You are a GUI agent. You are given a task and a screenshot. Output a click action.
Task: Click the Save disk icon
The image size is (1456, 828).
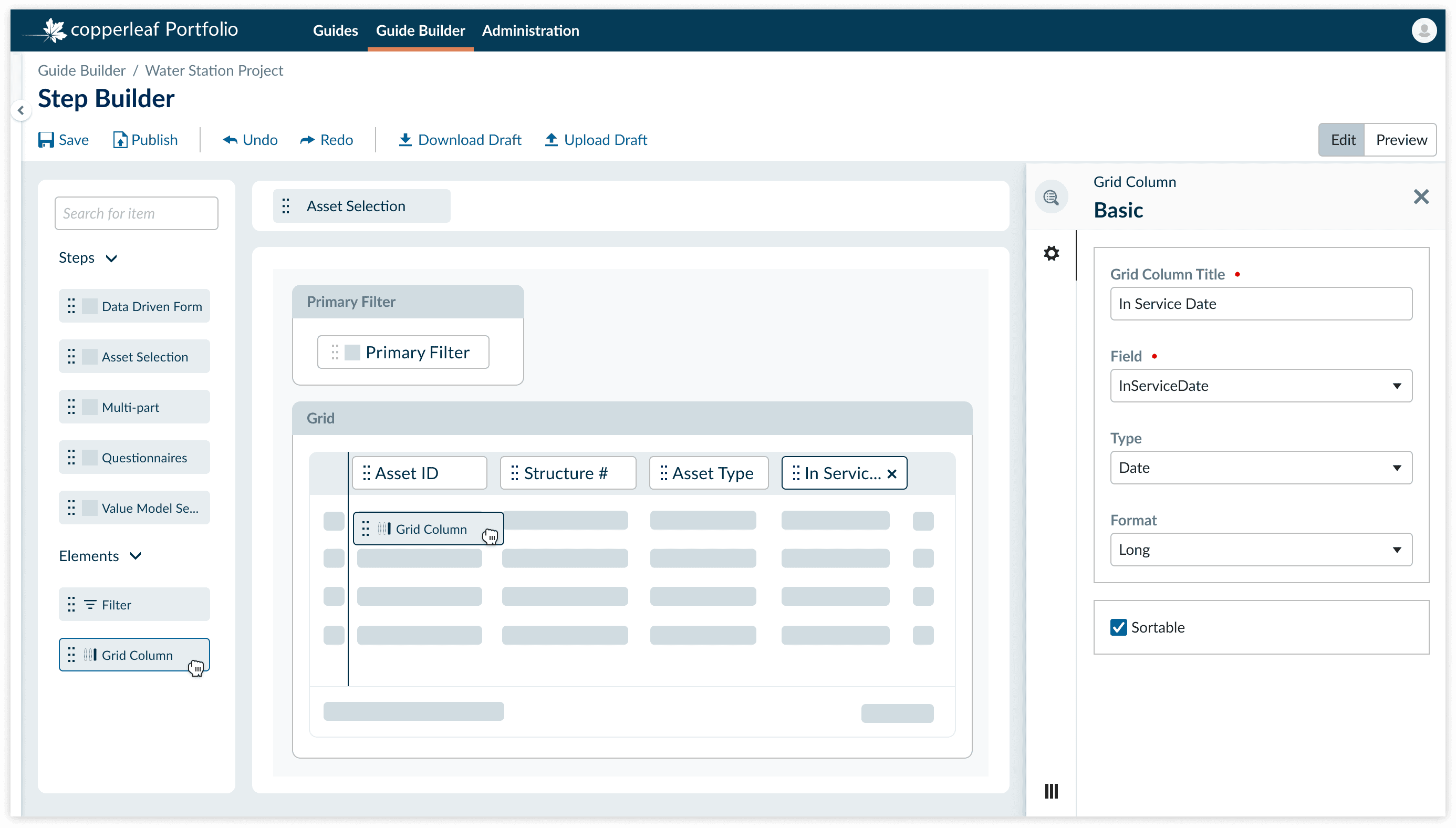pyautogui.click(x=46, y=140)
